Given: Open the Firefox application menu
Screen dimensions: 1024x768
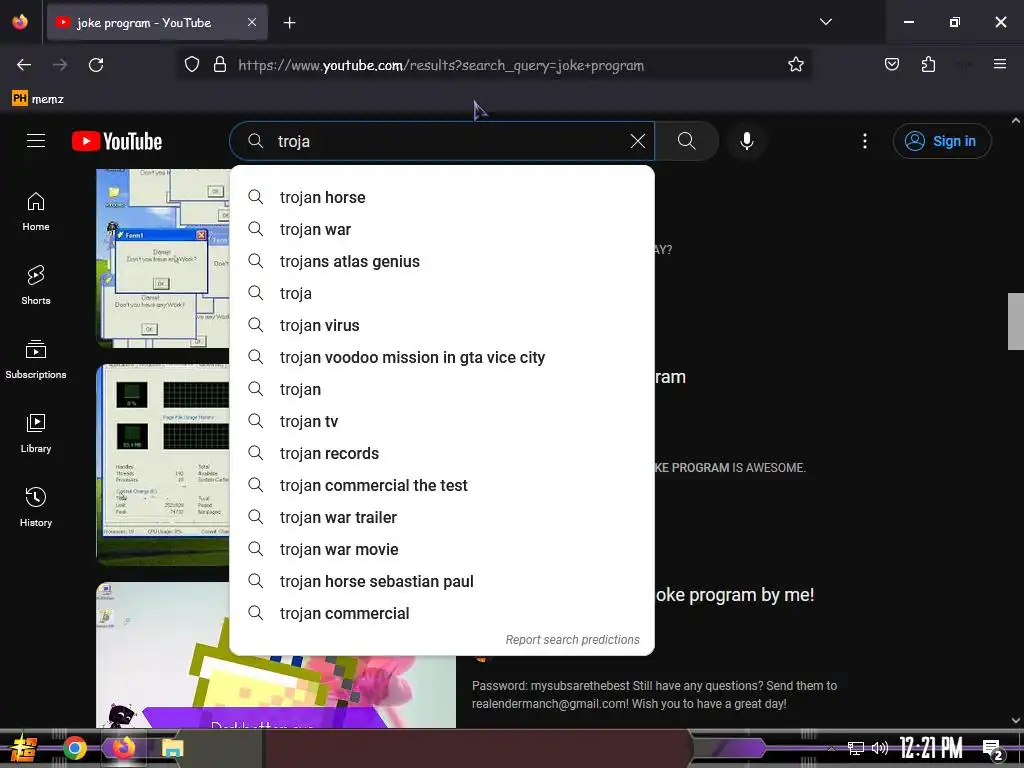Looking at the screenshot, I should point(999,65).
